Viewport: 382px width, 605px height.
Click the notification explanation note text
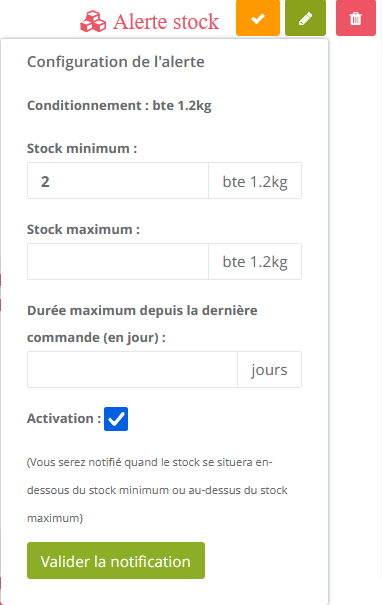point(157,490)
